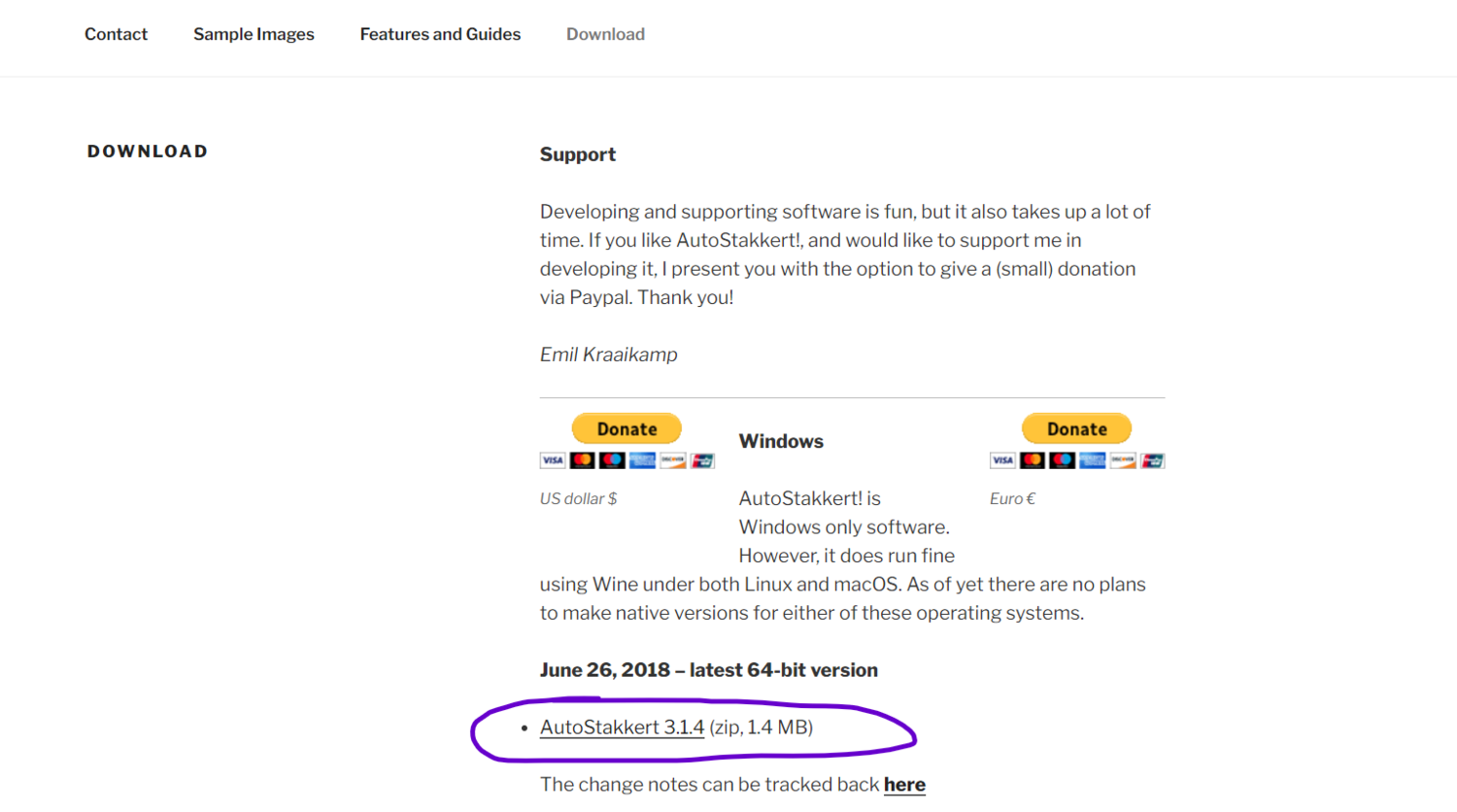Click the American Express icon under US dollar Donate

642,460
